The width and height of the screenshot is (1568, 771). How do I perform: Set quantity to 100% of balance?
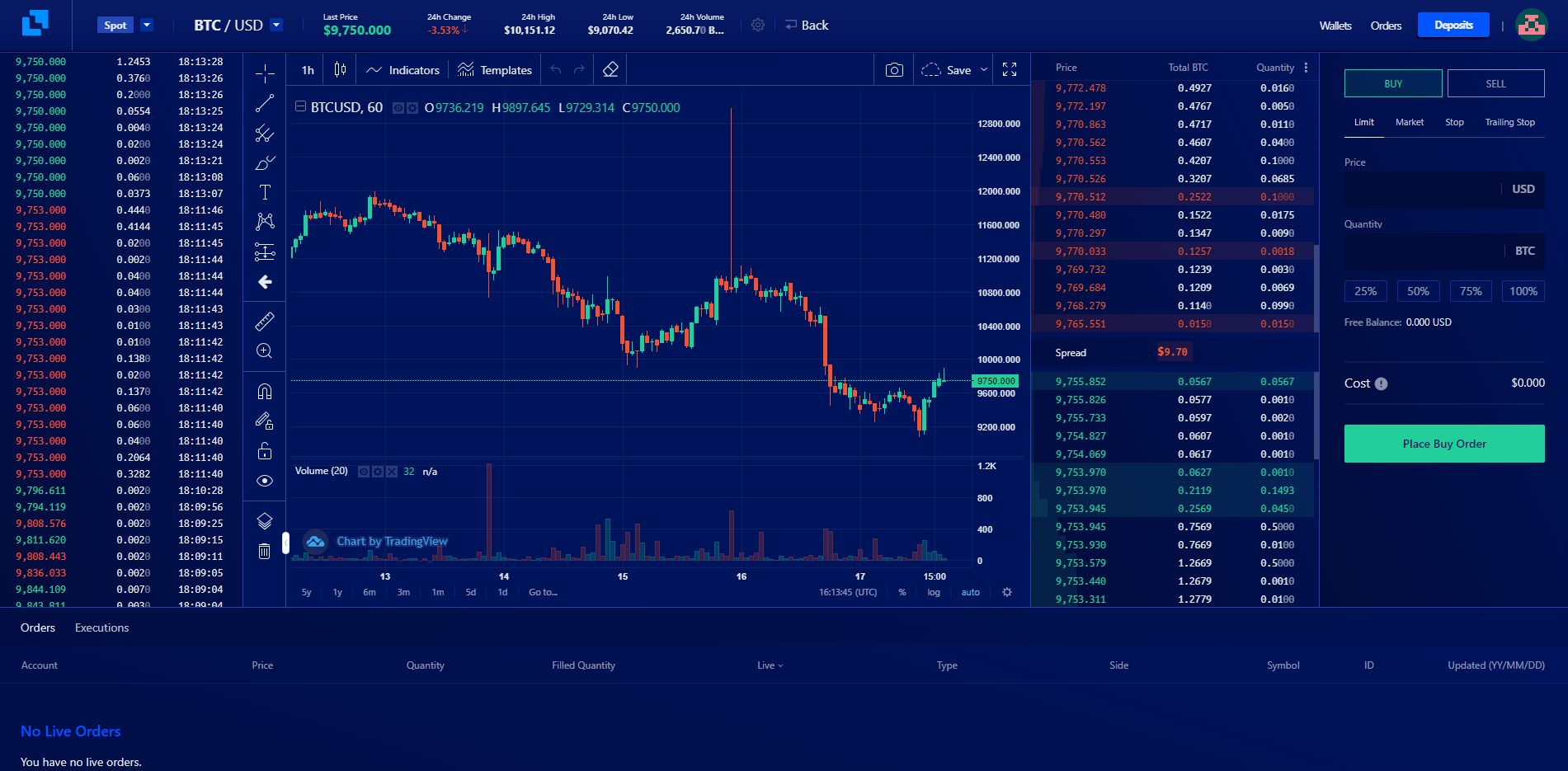(1523, 291)
